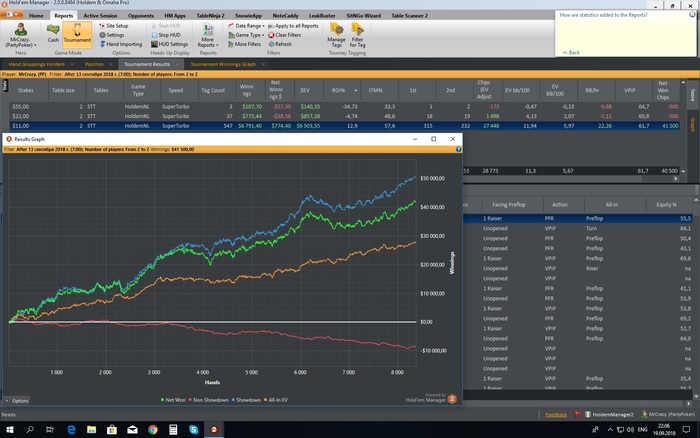
Task: Toggle the Non Showdown legend series
Action: click(x=208, y=400)
